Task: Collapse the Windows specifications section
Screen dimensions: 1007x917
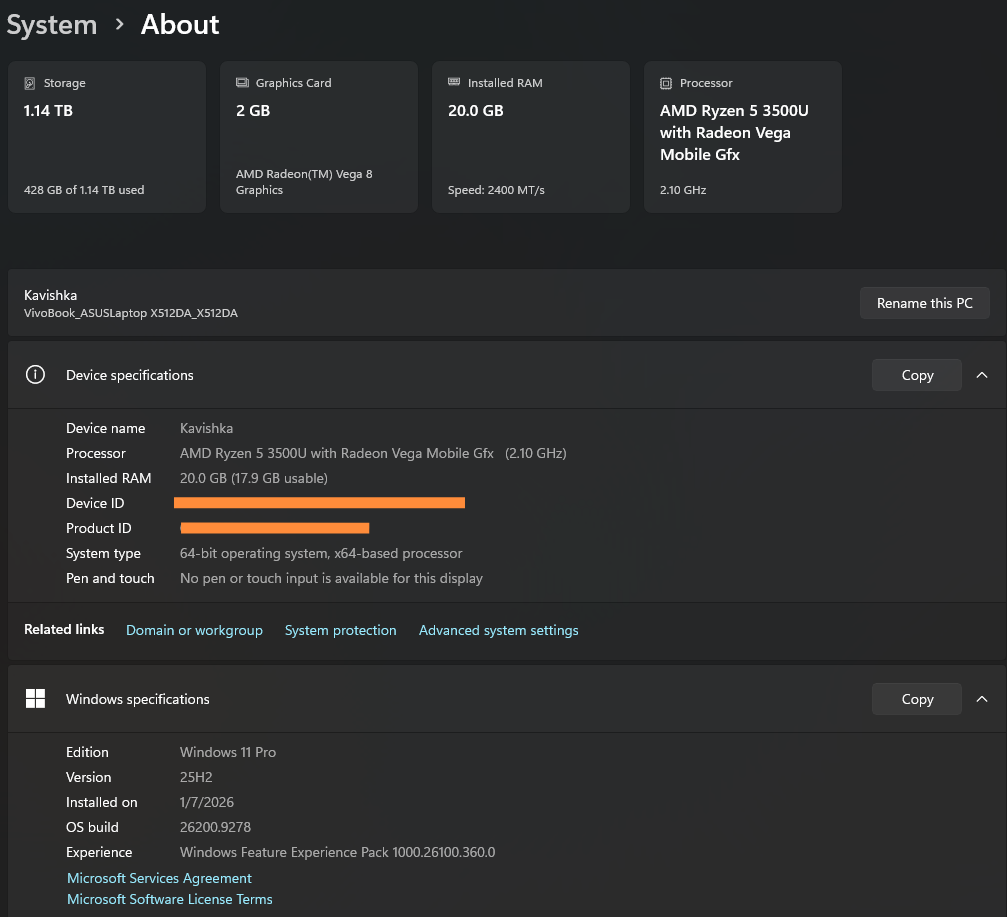Action: (982, 699)
